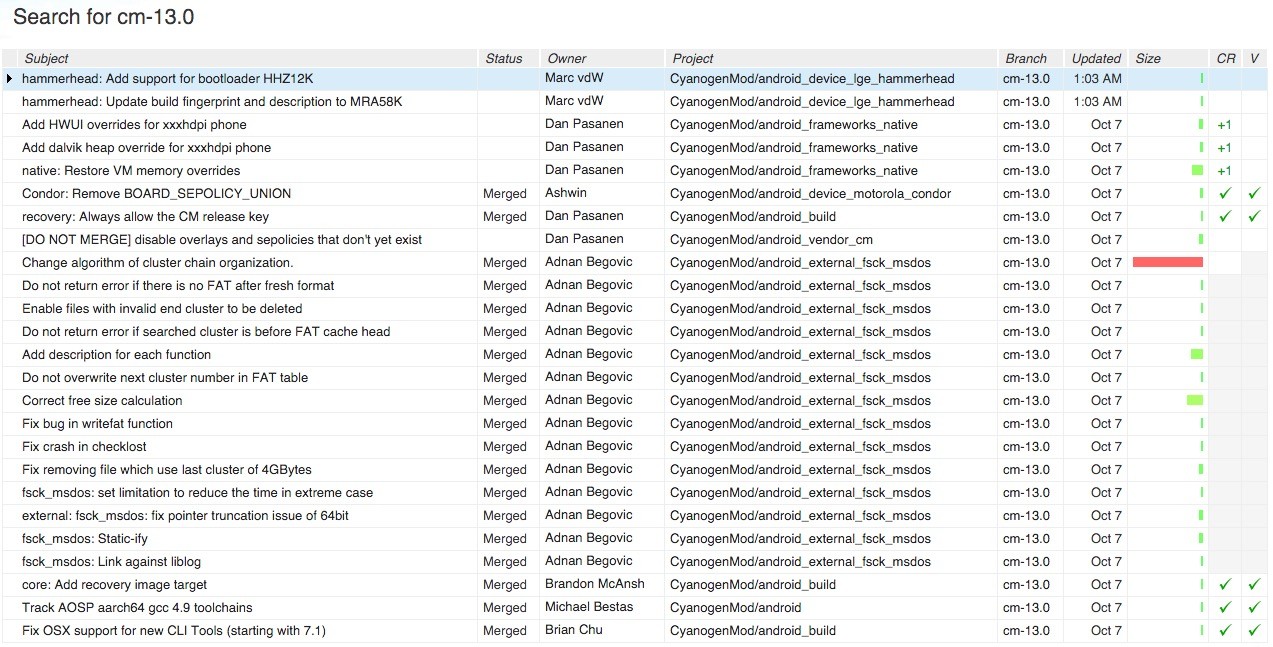Click green size bar on Correct free size row
1273x647 pixels.
(1195, 400)
